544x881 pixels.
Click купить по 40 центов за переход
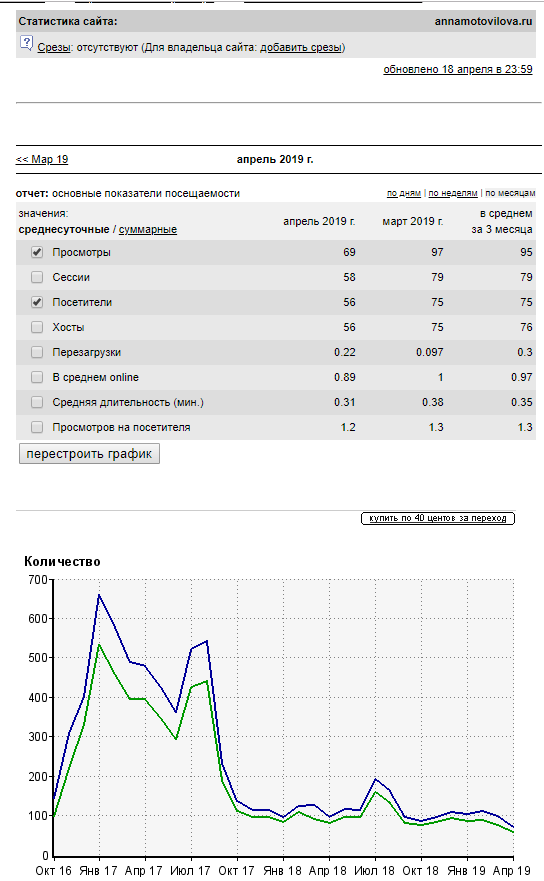pyautogui.click(x=438, y=518)
